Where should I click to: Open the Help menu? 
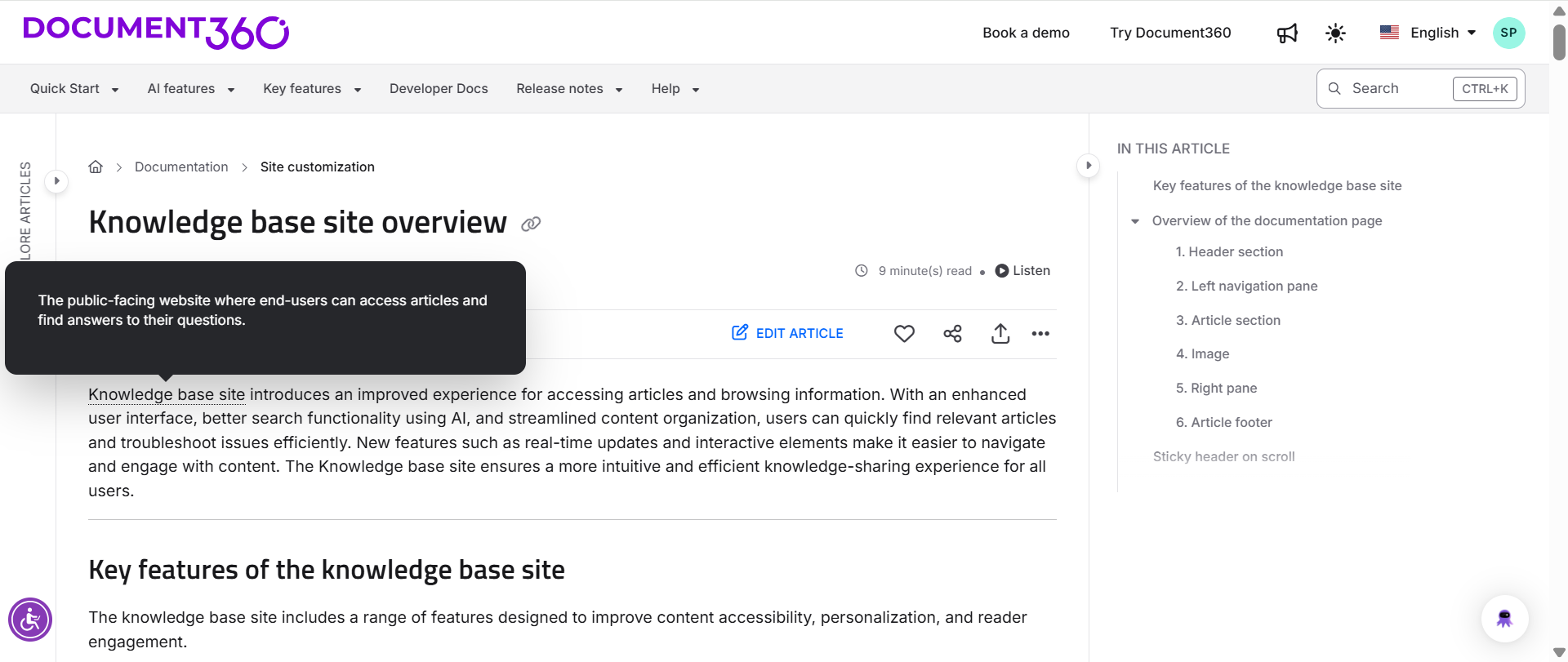675,88
